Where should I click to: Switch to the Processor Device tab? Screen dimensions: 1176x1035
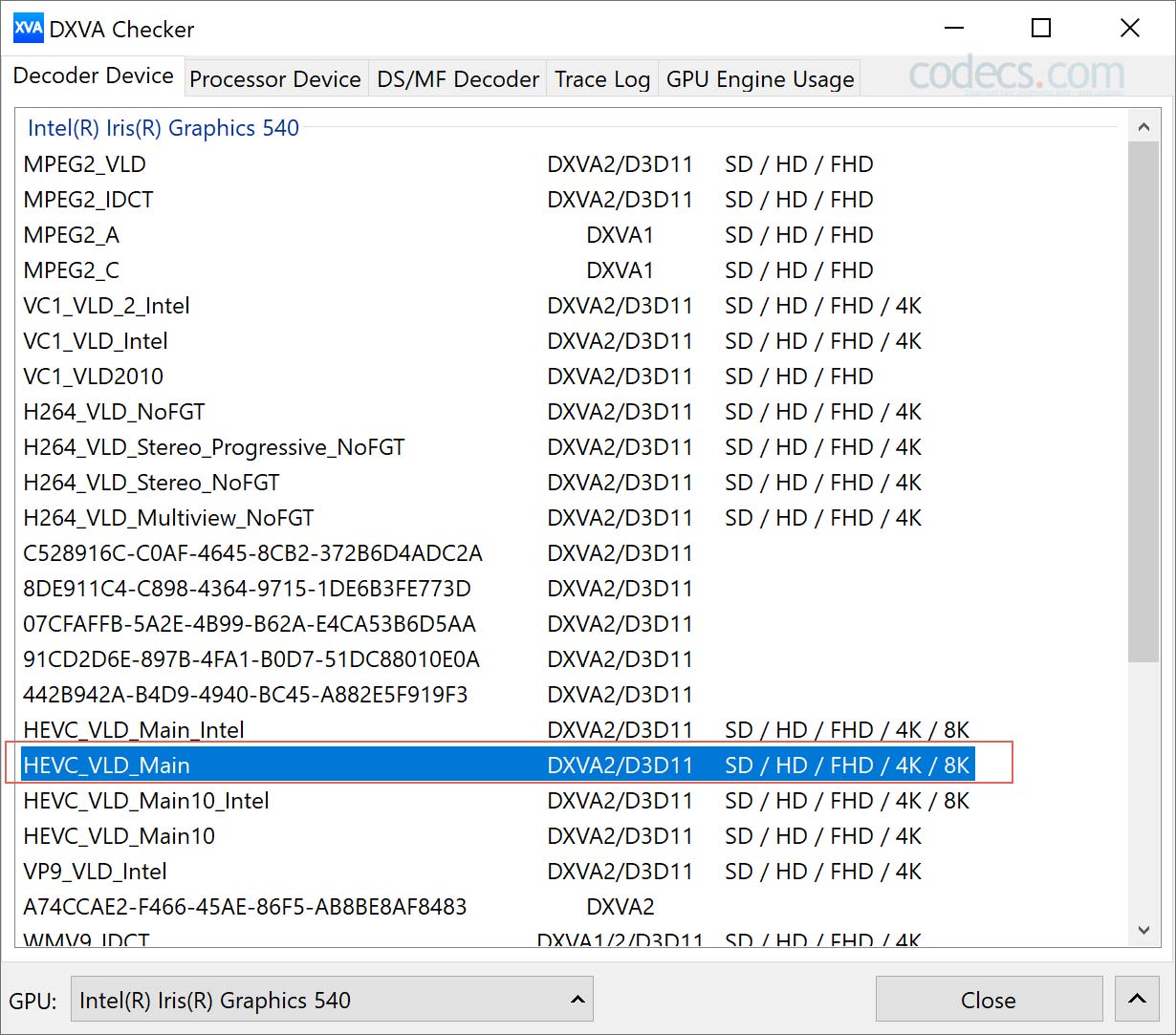275,79
